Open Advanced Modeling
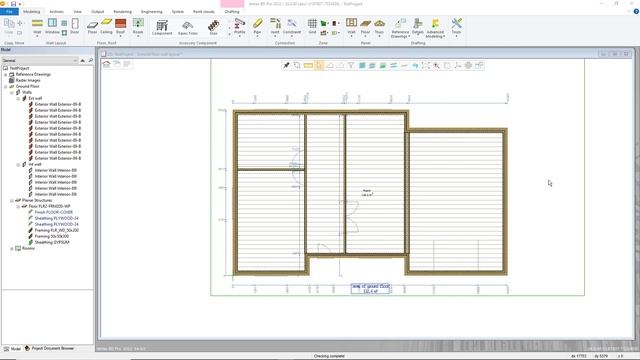This screenshot has width=640, height=360. [435, 28]
